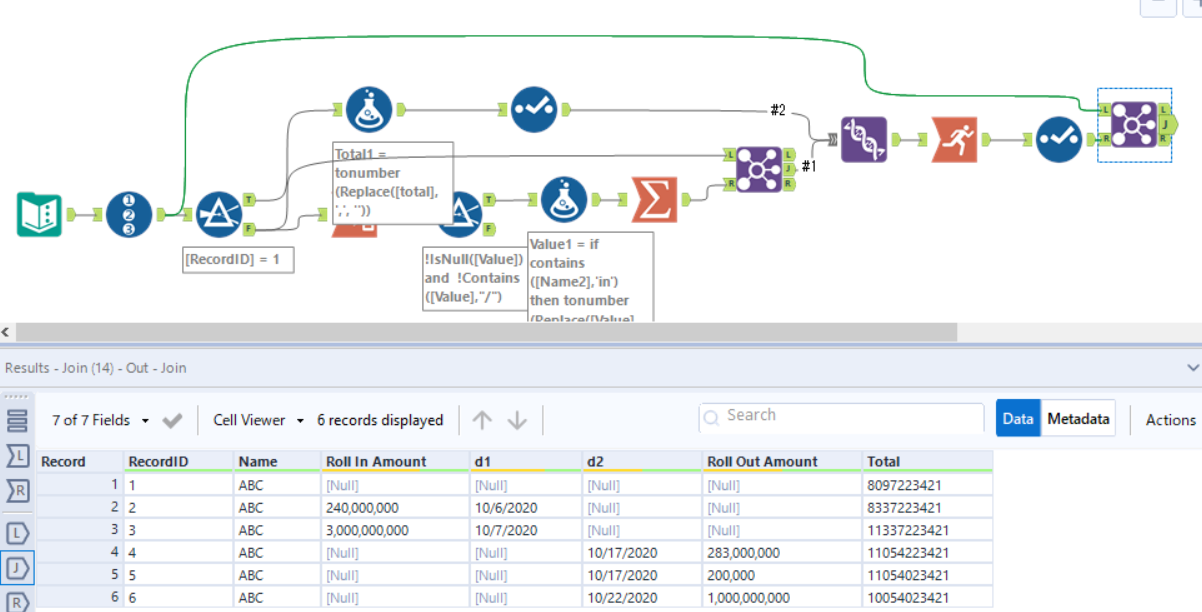
Task: Click the apply checkmark beside field selector
Action: click(172, 420)
